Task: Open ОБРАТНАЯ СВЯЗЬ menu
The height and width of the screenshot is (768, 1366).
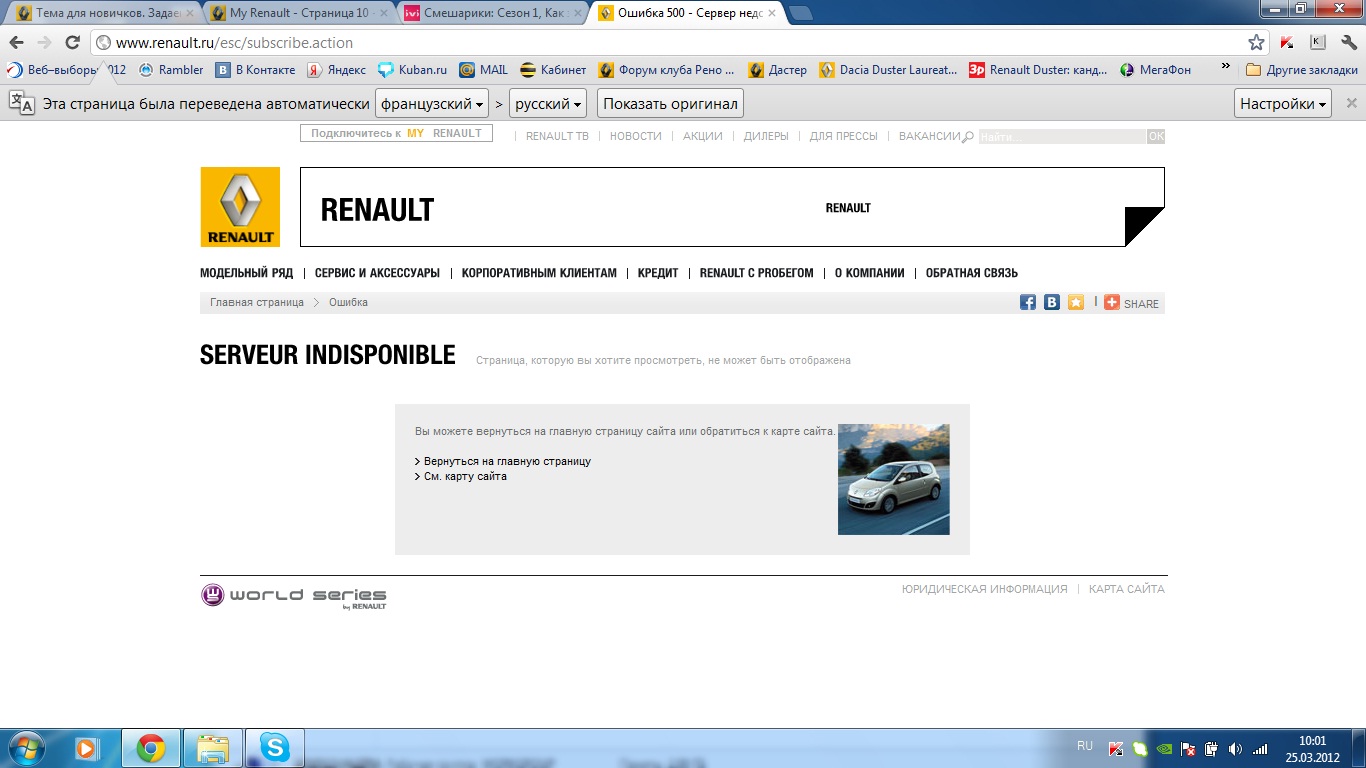Action: (x=972, y=273)
